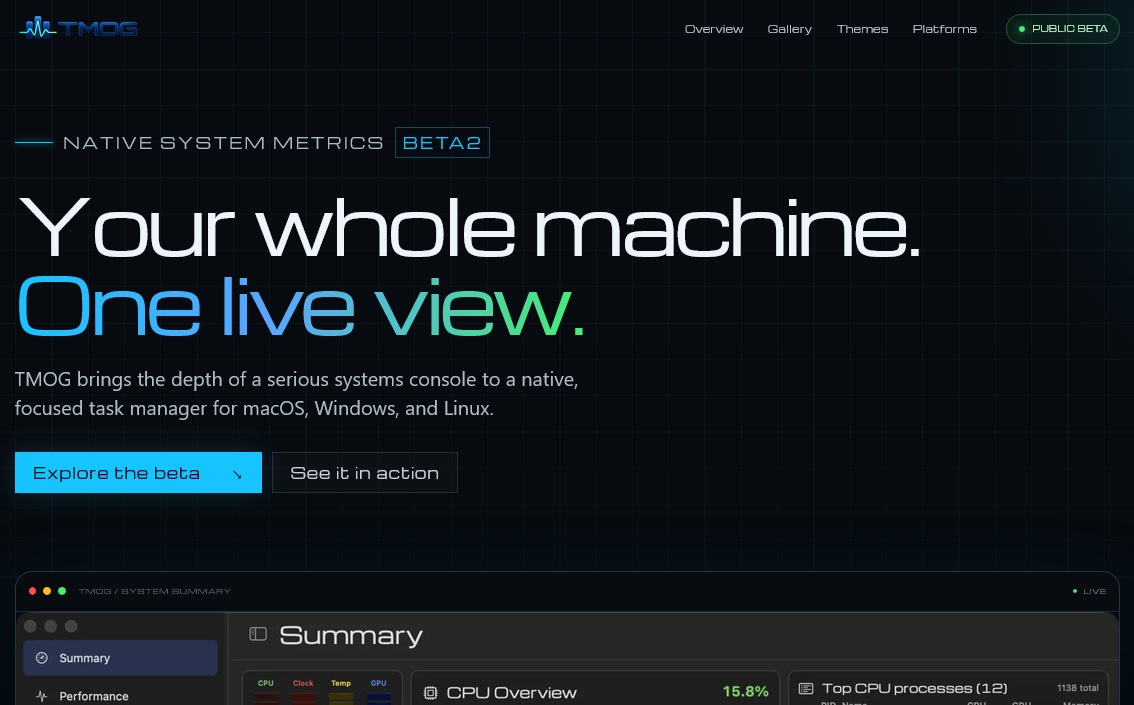Viewport: 1134px width, 705px height.
Task: Toggle the sidebar icon next to Summary heading
Action: (x=258, y=634)
